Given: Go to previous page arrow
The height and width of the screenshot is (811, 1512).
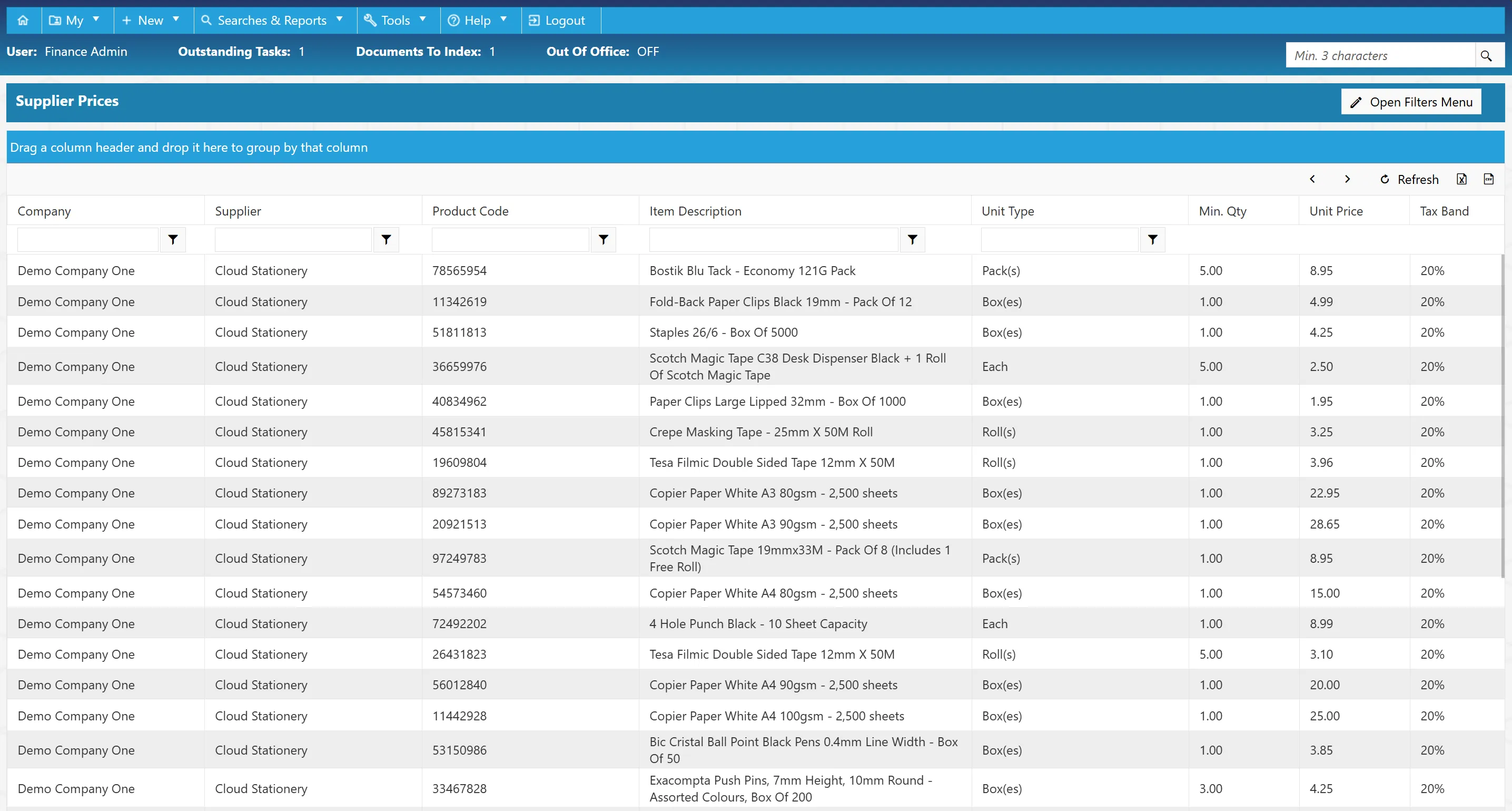Looking at the screenshot, I should click(x=1312, y=179).
